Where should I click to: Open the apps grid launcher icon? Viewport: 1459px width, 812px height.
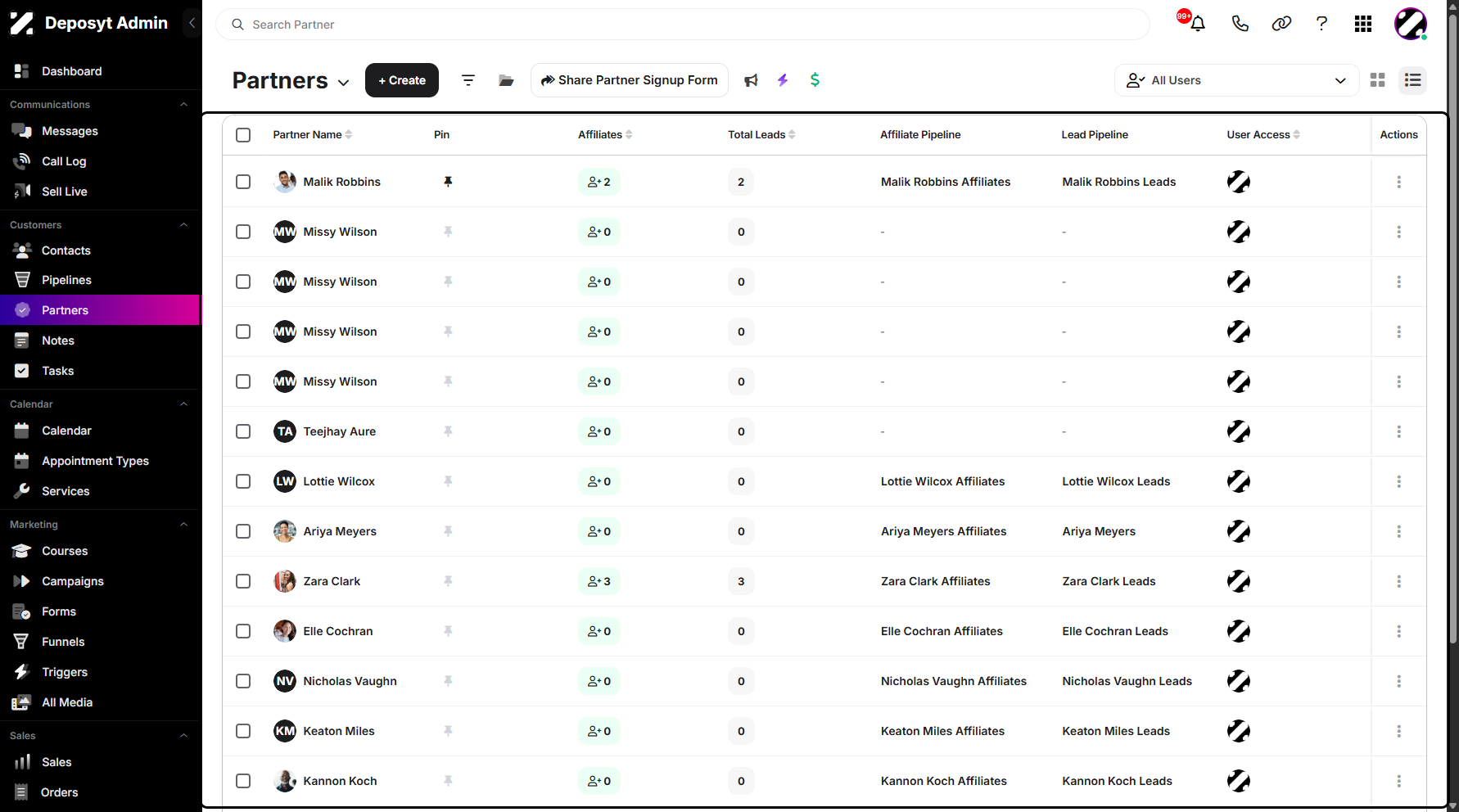(1363, 24)
